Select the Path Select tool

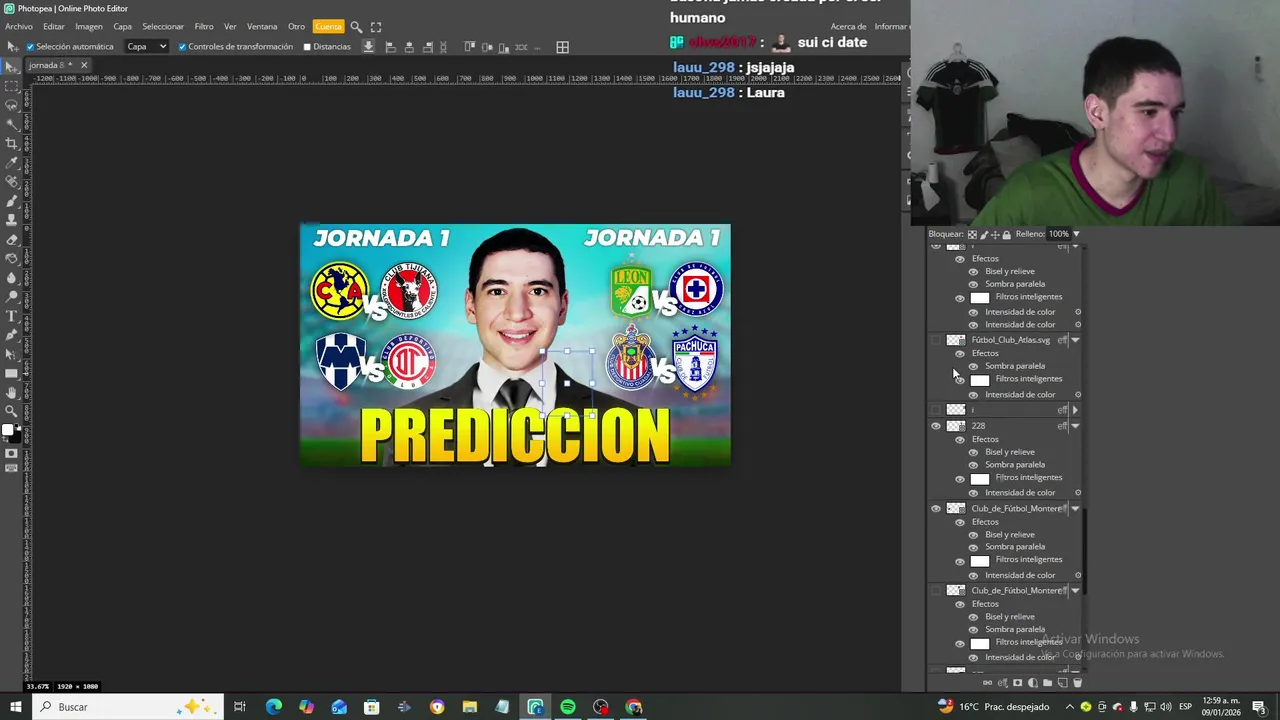click(x=12, y=354)
